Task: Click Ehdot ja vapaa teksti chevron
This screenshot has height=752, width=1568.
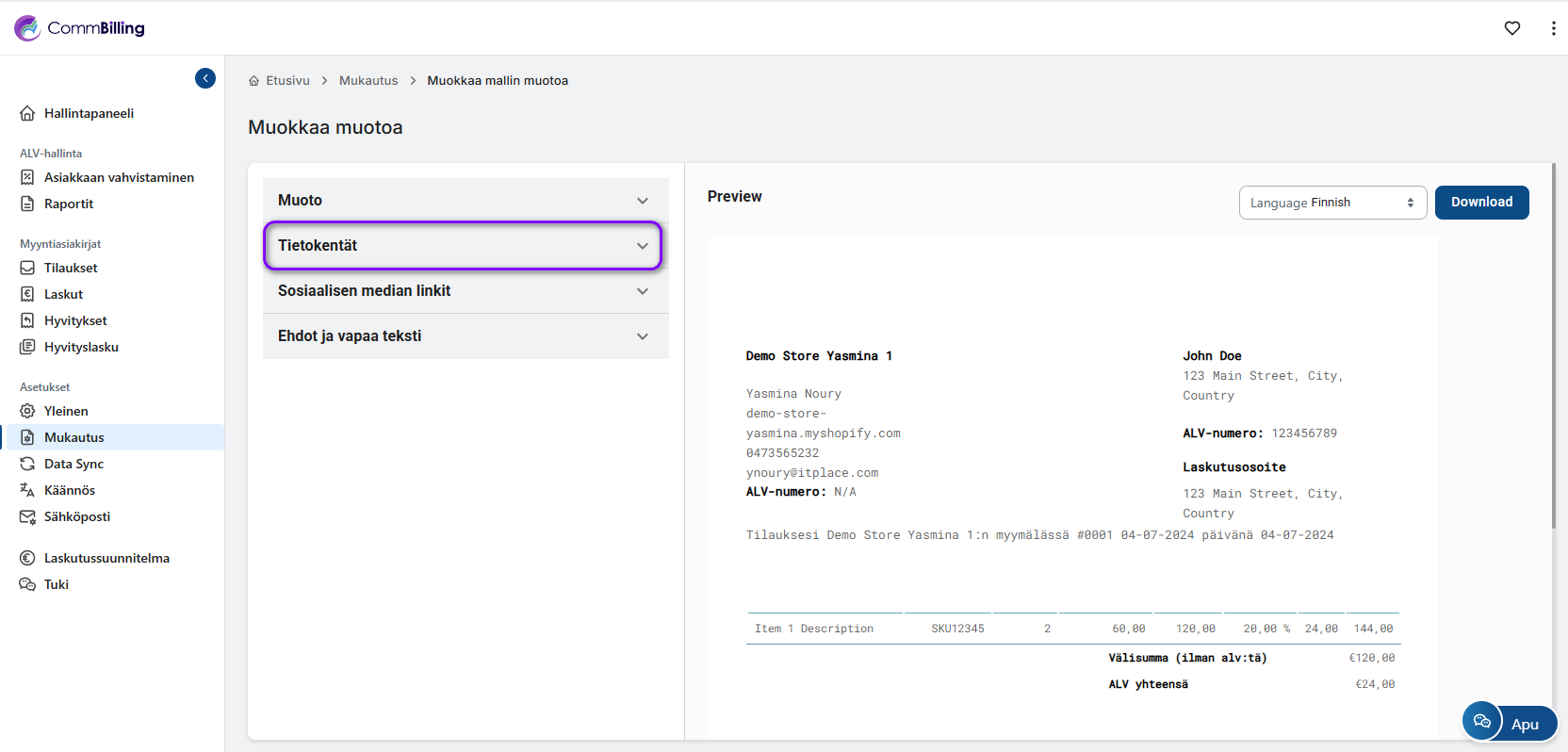Action: pos(643,336)
